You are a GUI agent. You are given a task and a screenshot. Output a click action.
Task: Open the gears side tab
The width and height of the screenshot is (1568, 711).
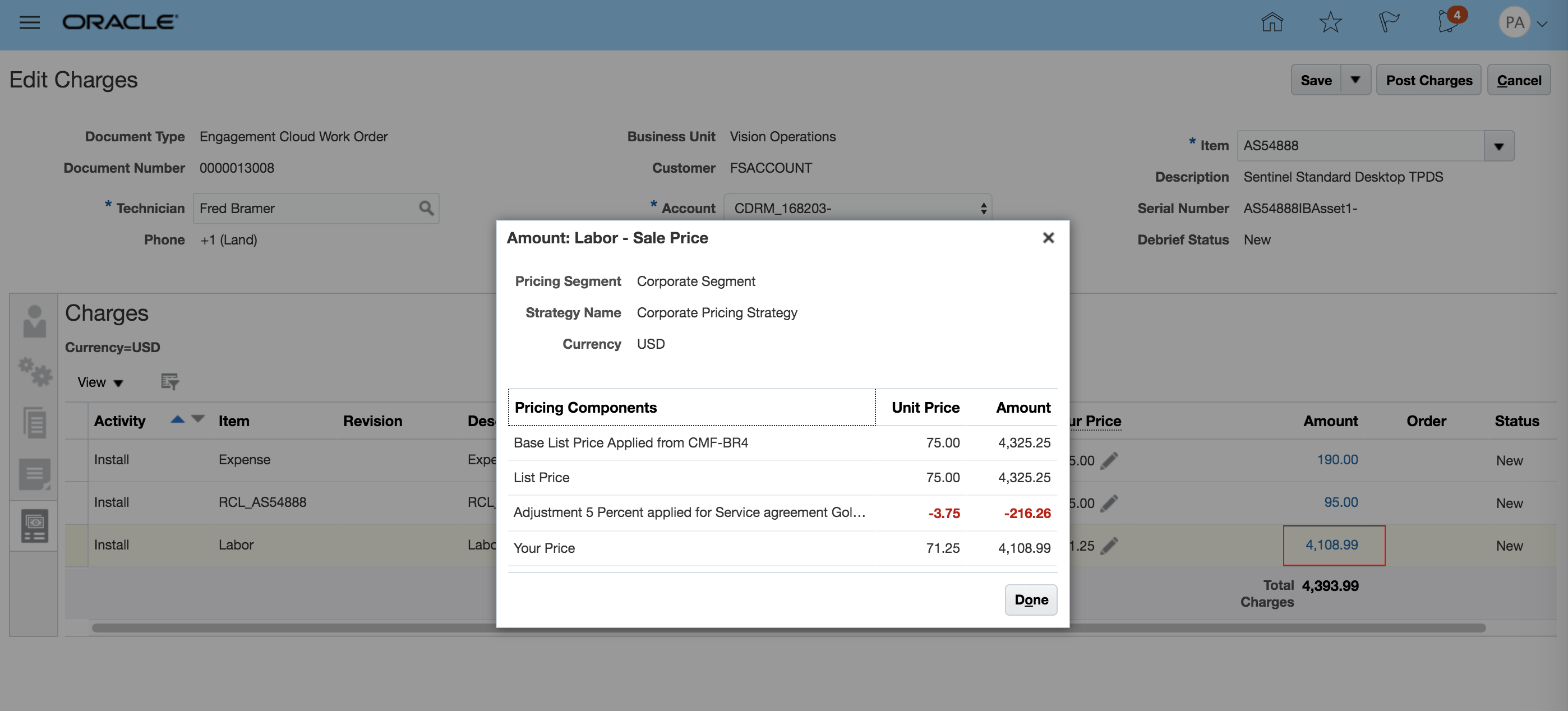(x=34, y=372)
